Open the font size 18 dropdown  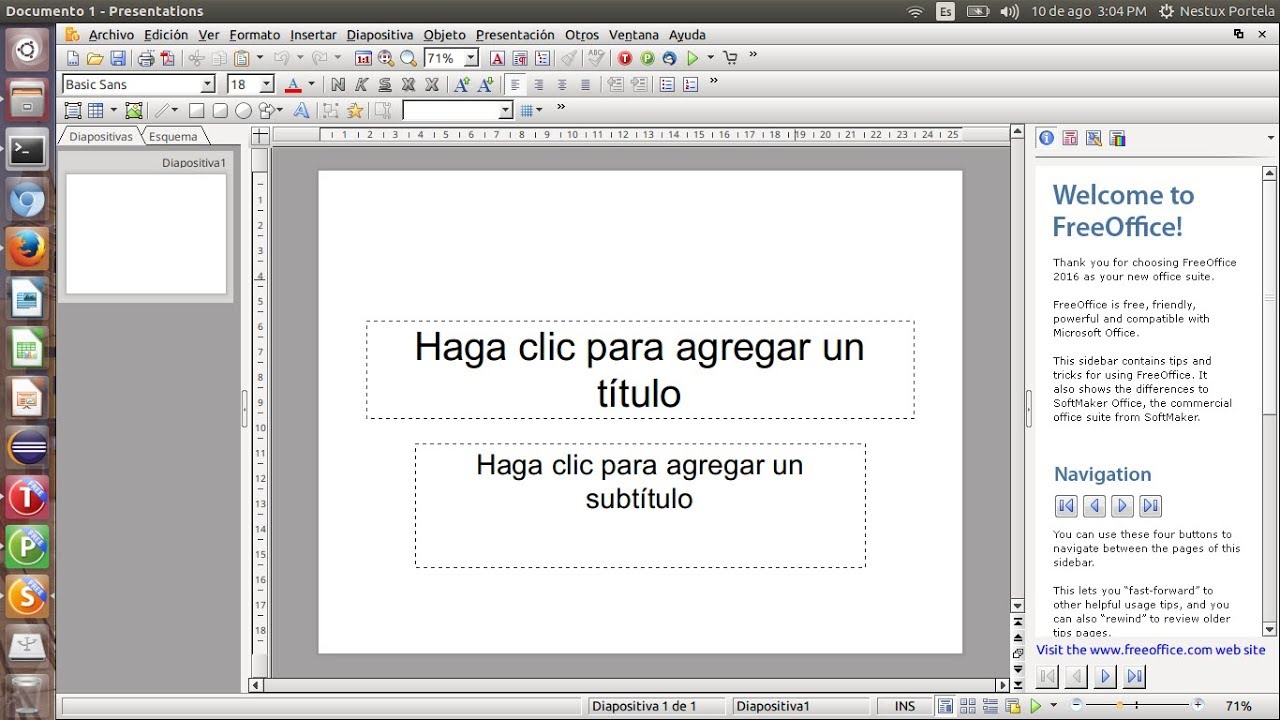click(x=267, y=84)
